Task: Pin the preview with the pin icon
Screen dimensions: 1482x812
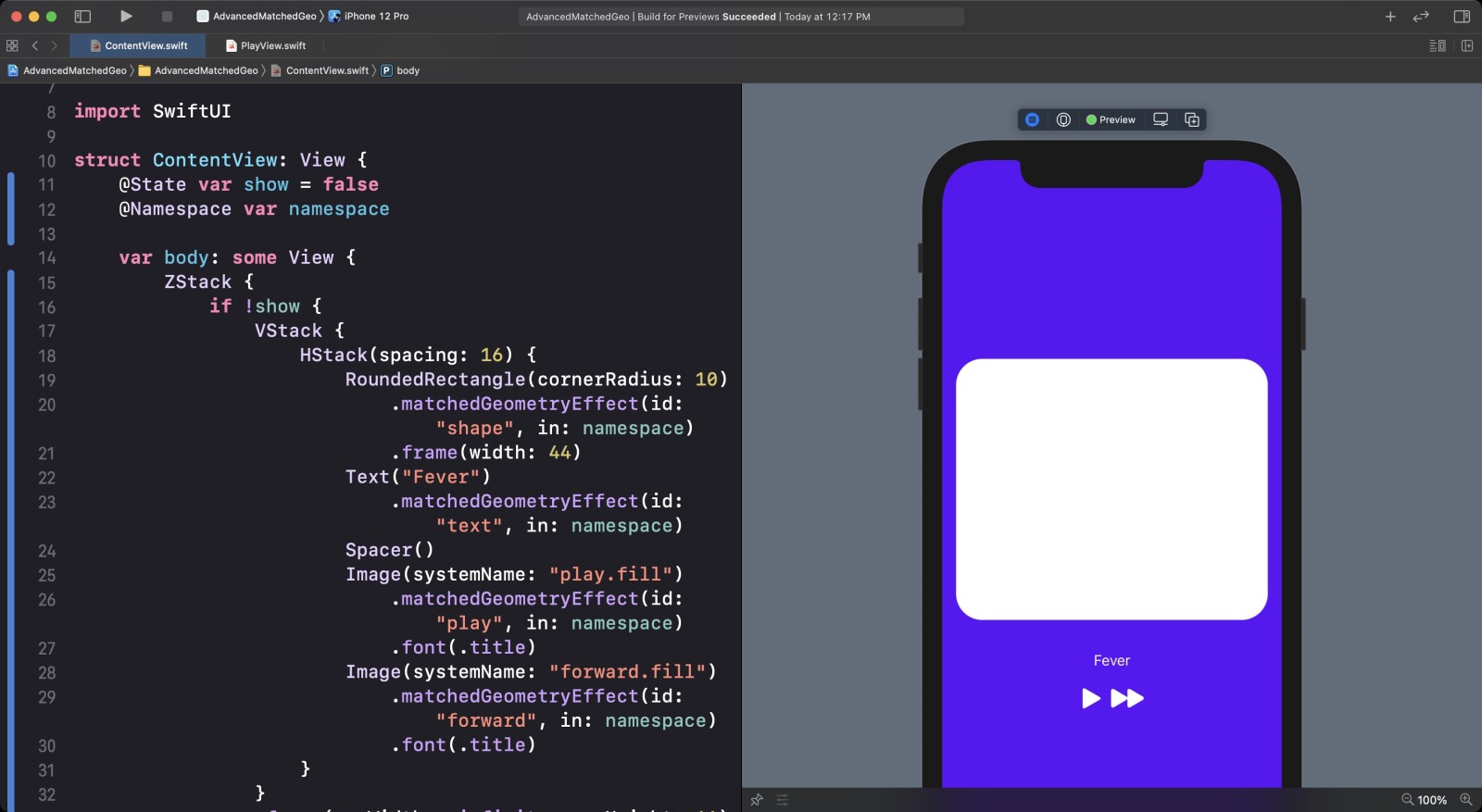Action: (x=757, y=800)
